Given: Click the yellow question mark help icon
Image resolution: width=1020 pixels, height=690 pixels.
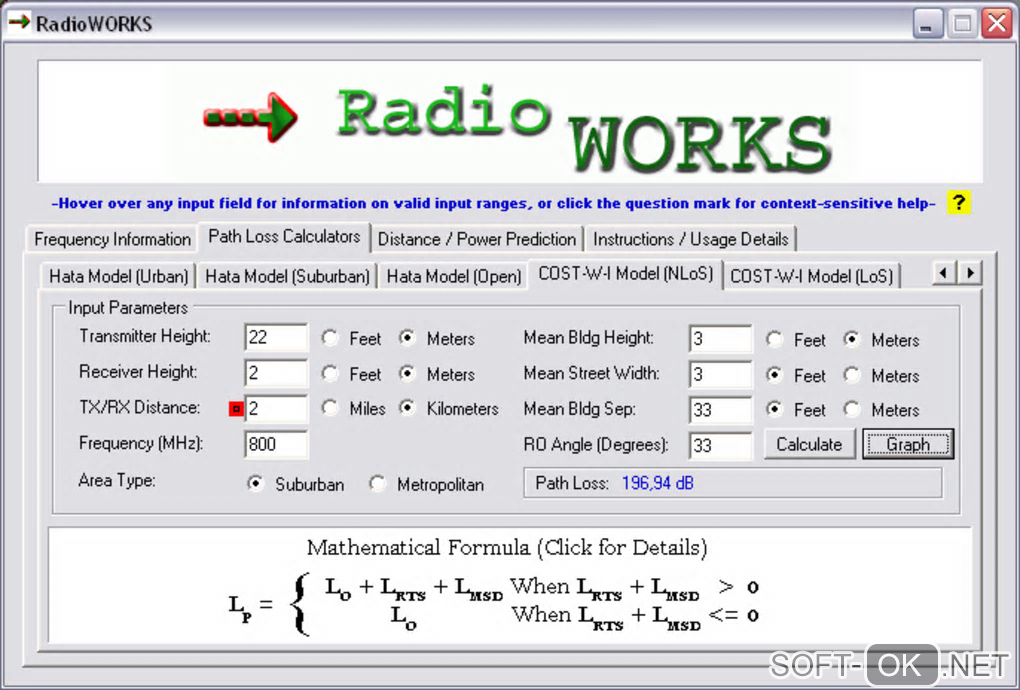Looking at the screenshot, I should point(958,202).
